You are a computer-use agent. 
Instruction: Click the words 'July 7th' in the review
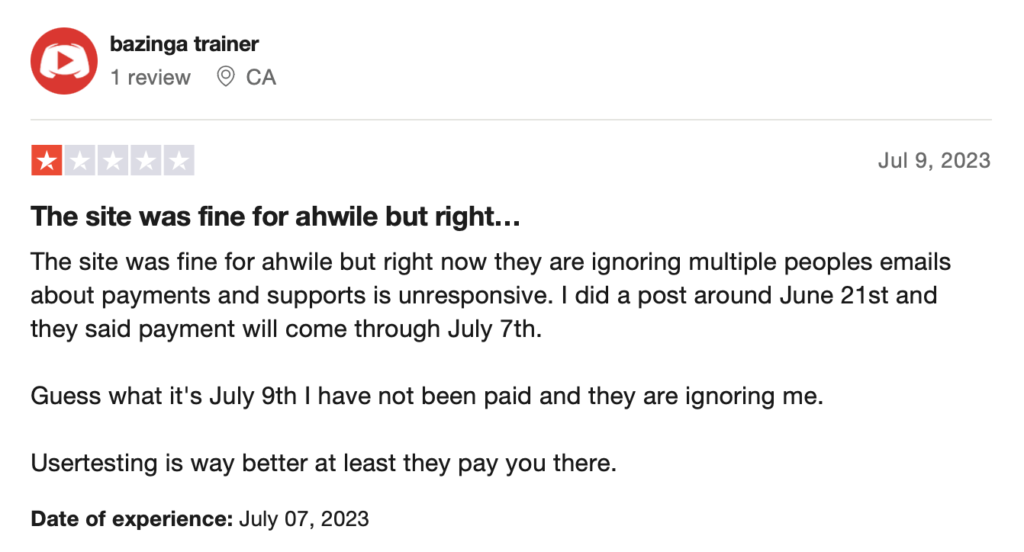tap(494, 329)
